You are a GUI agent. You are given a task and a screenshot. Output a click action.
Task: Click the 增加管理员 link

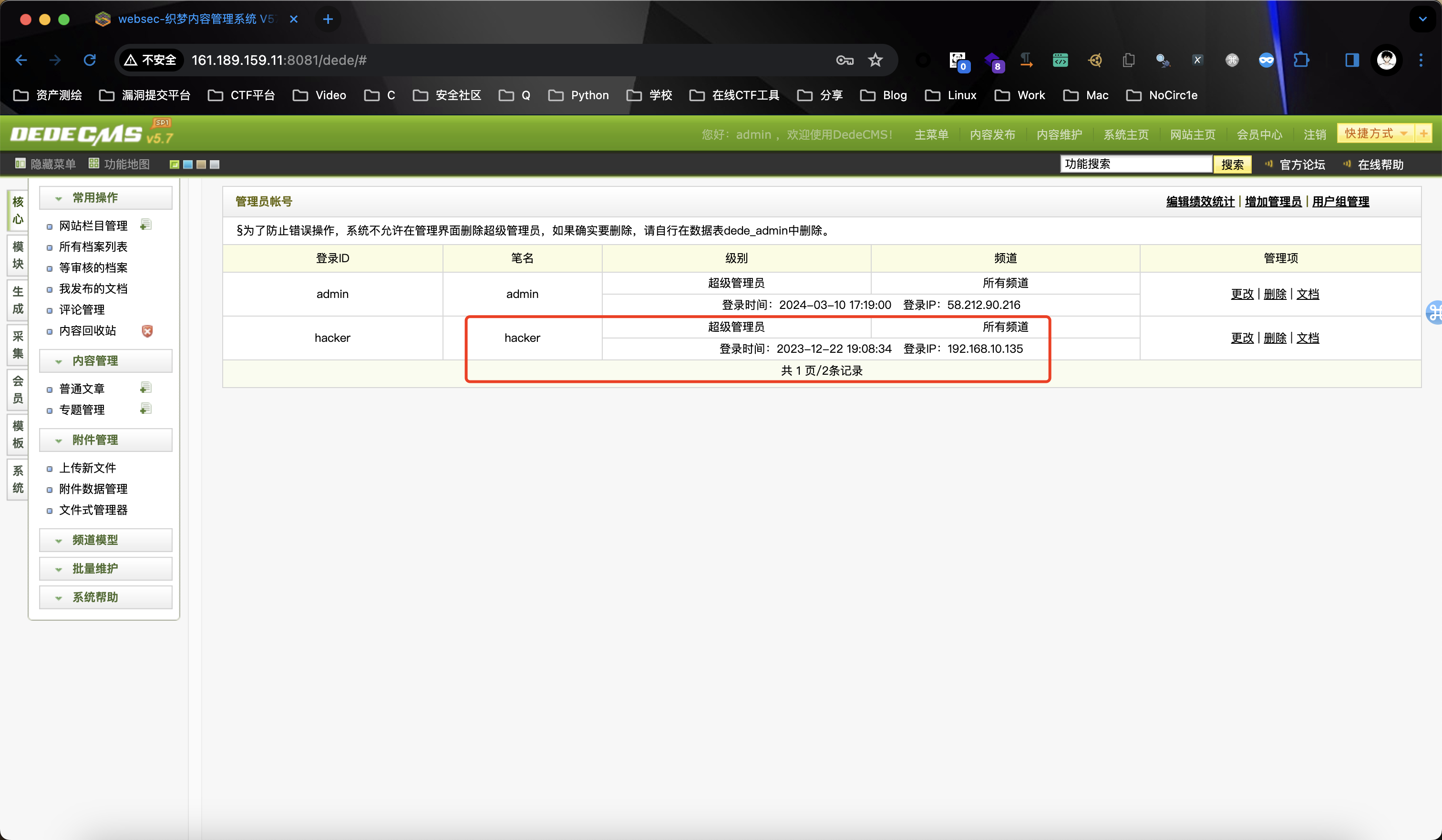(1273, 201)
